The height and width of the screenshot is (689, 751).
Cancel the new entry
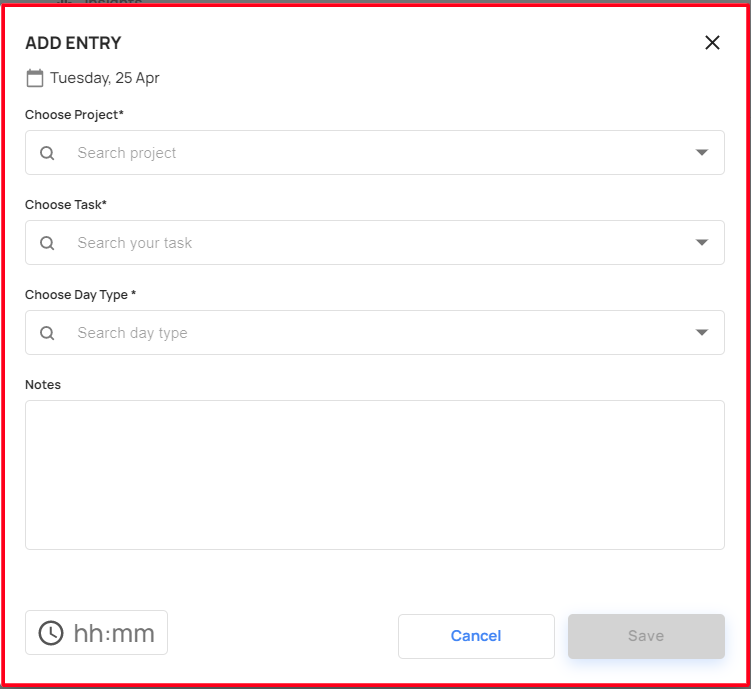476,636
